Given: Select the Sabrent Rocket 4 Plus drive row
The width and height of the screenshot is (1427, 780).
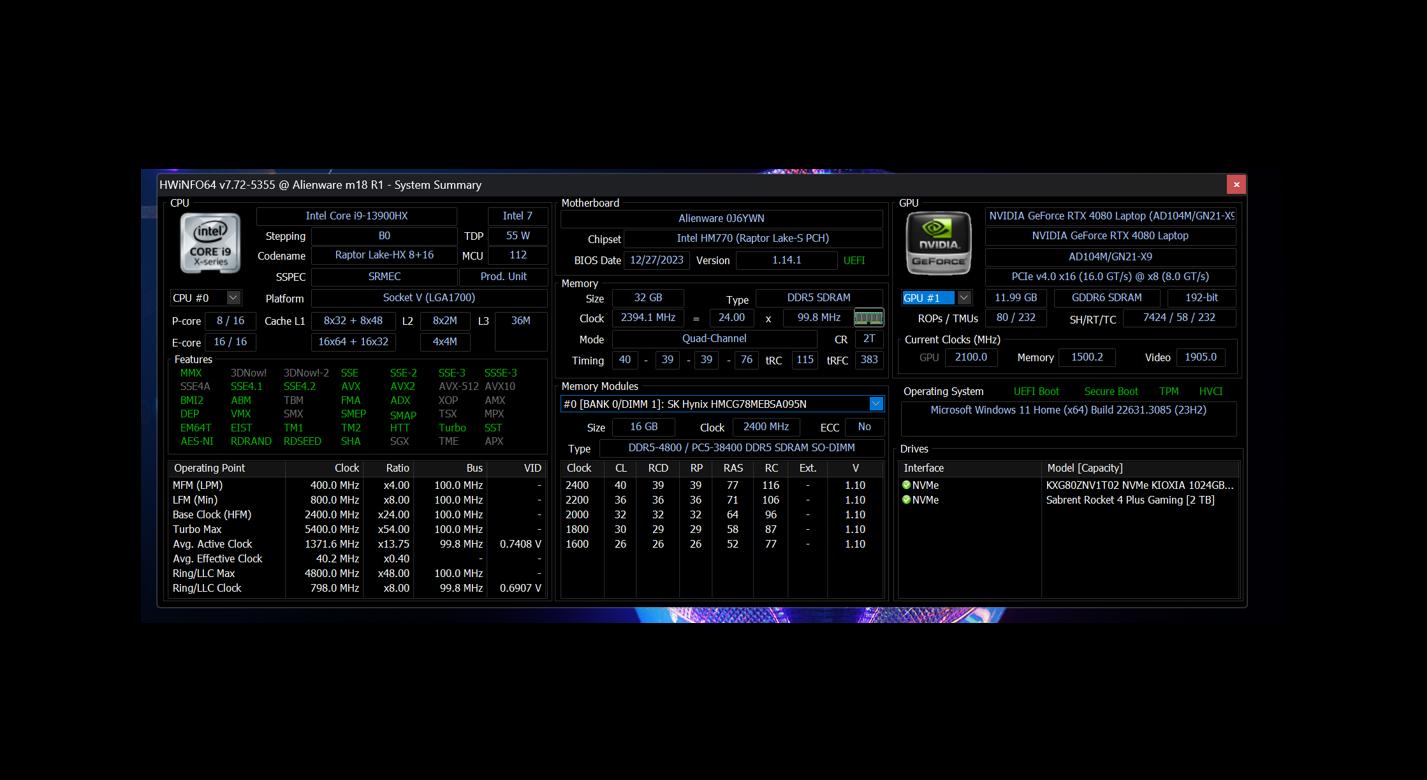Looking at the screenshot, I should 1069,500.
